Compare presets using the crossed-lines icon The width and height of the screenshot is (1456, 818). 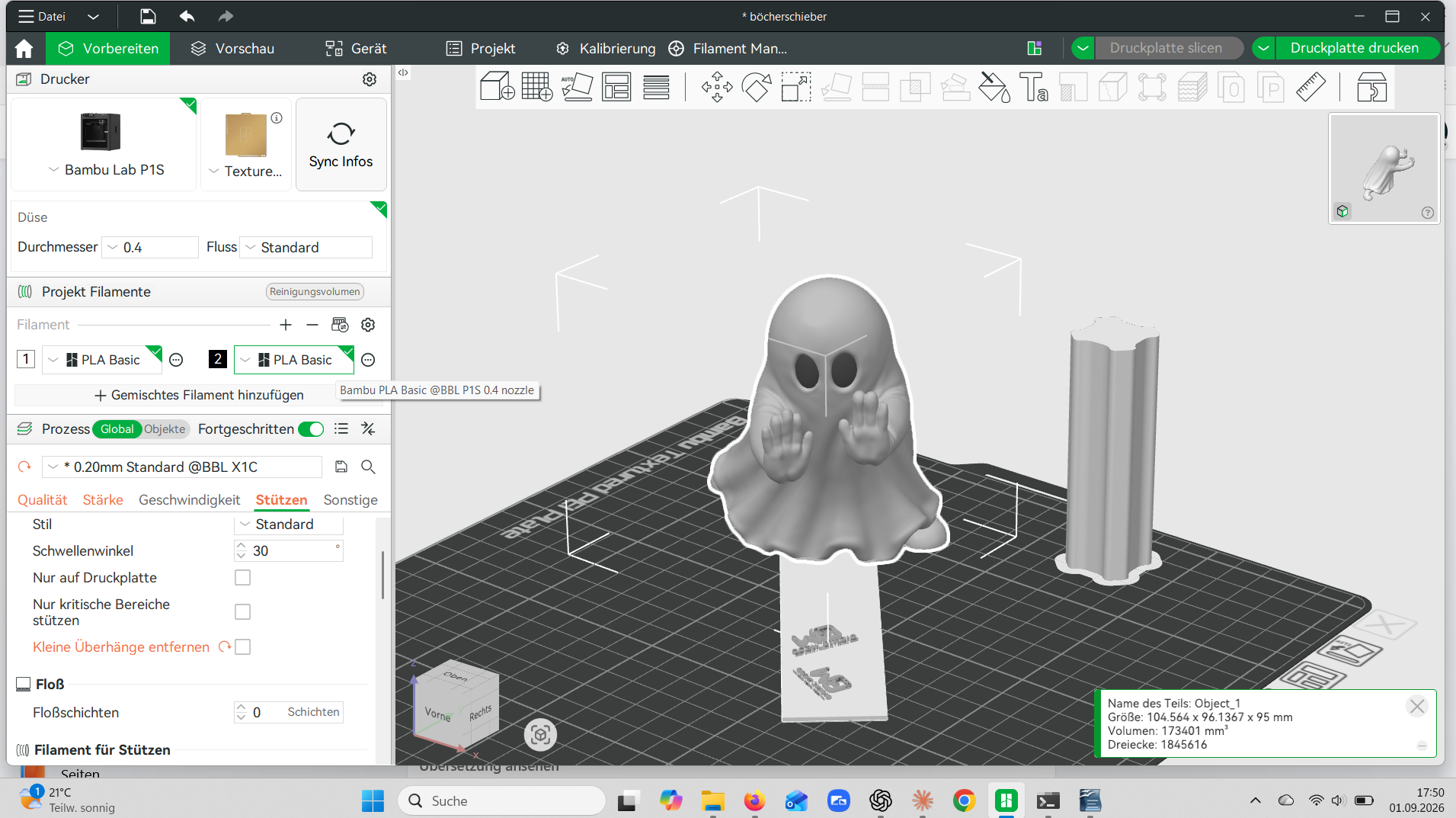(x=368, y=429)
